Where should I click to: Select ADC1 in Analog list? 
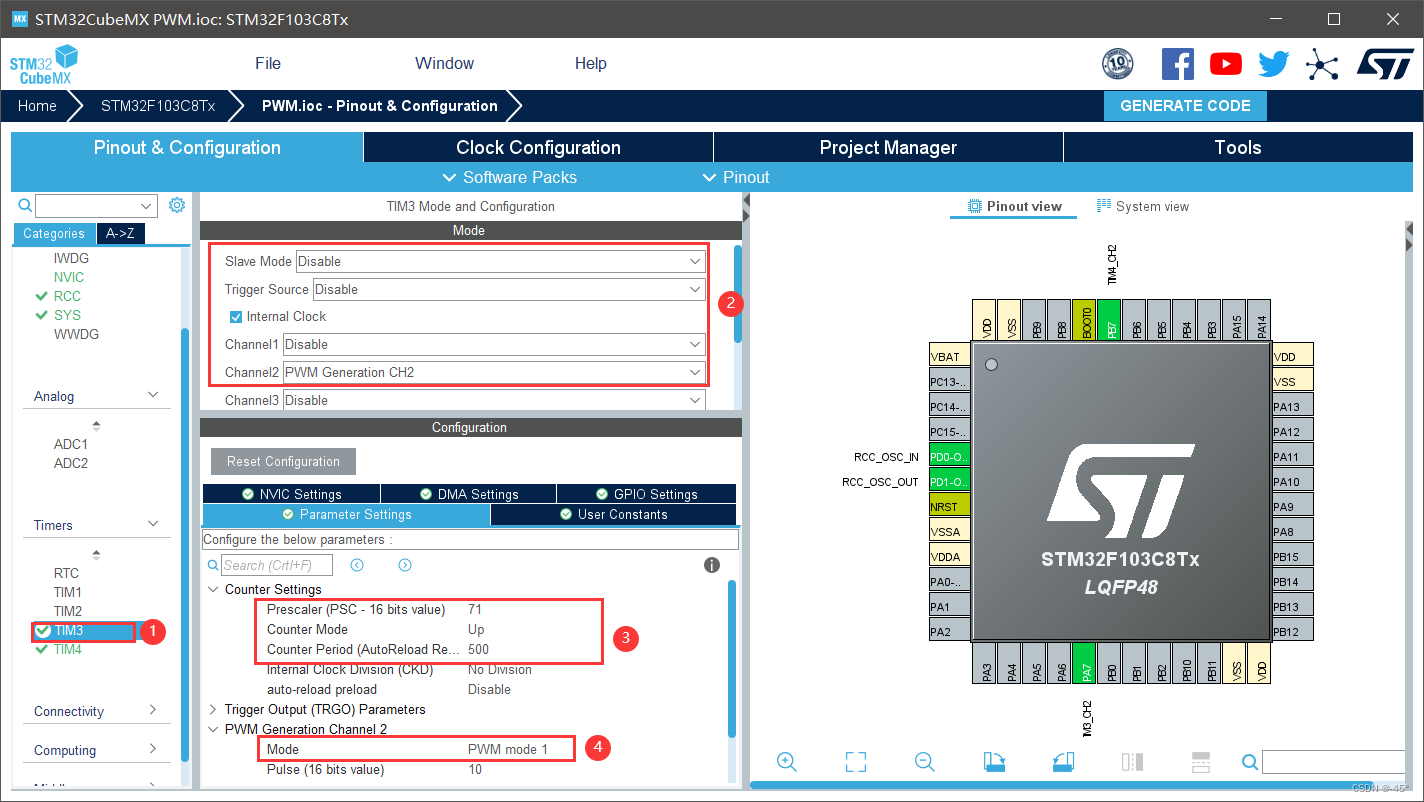(71, 444)
